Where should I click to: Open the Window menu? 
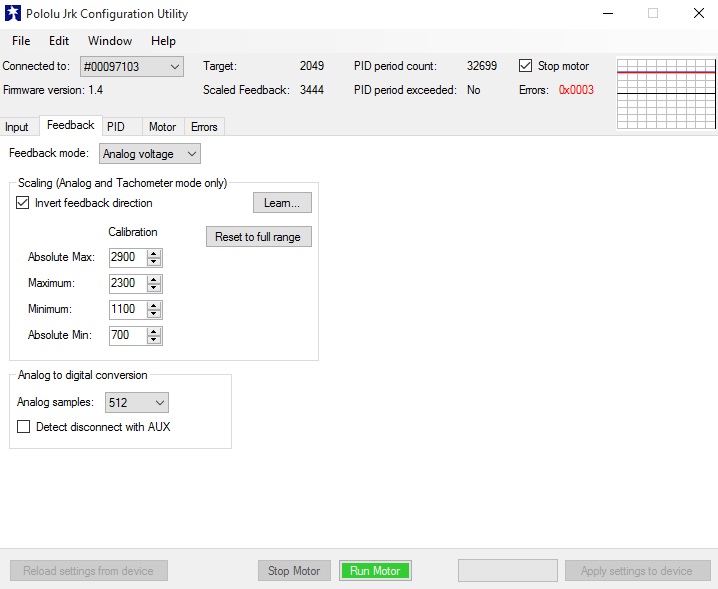(x=110, y=41)
